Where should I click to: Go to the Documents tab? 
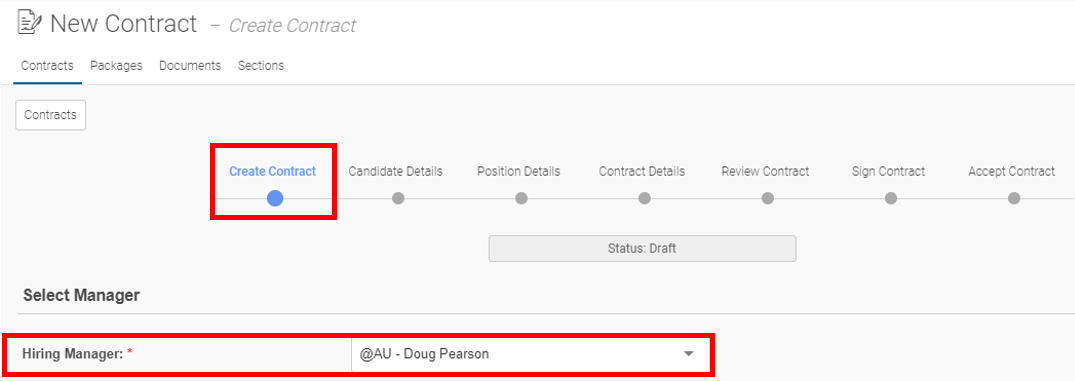coord(190,66)
